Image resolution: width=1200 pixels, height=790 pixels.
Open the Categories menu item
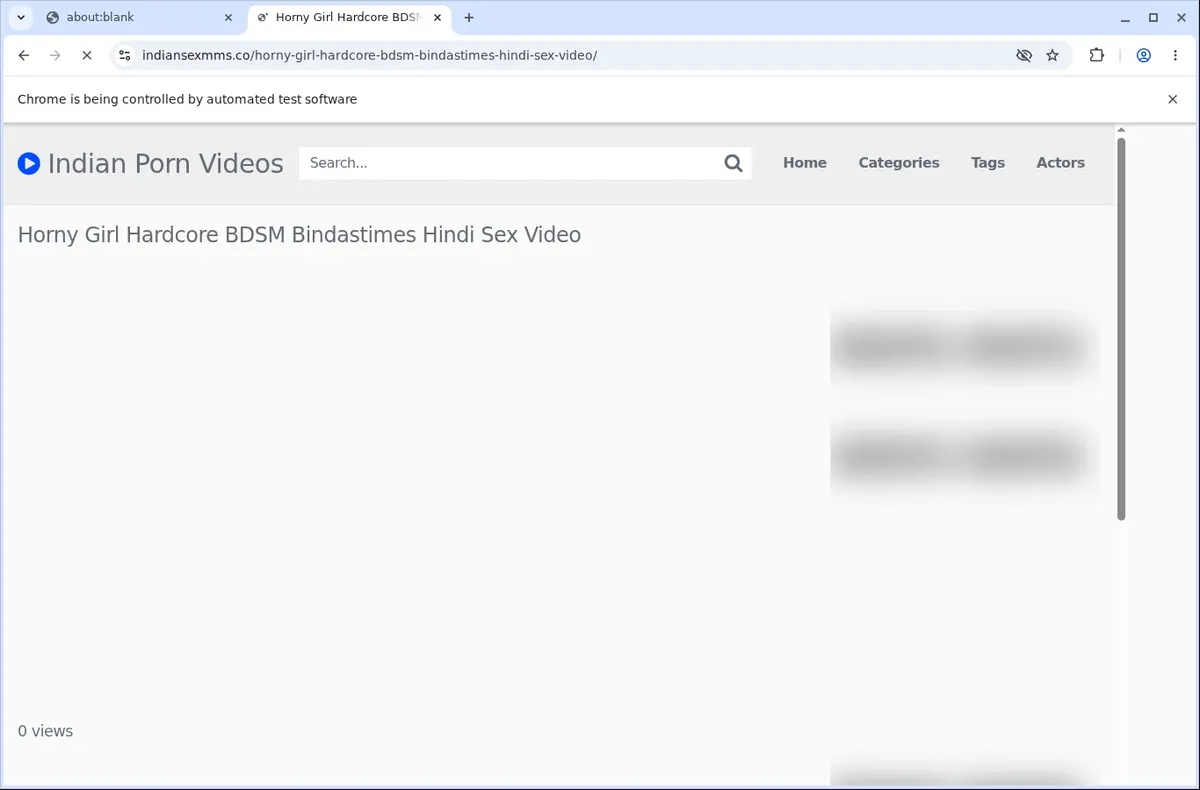899,163
